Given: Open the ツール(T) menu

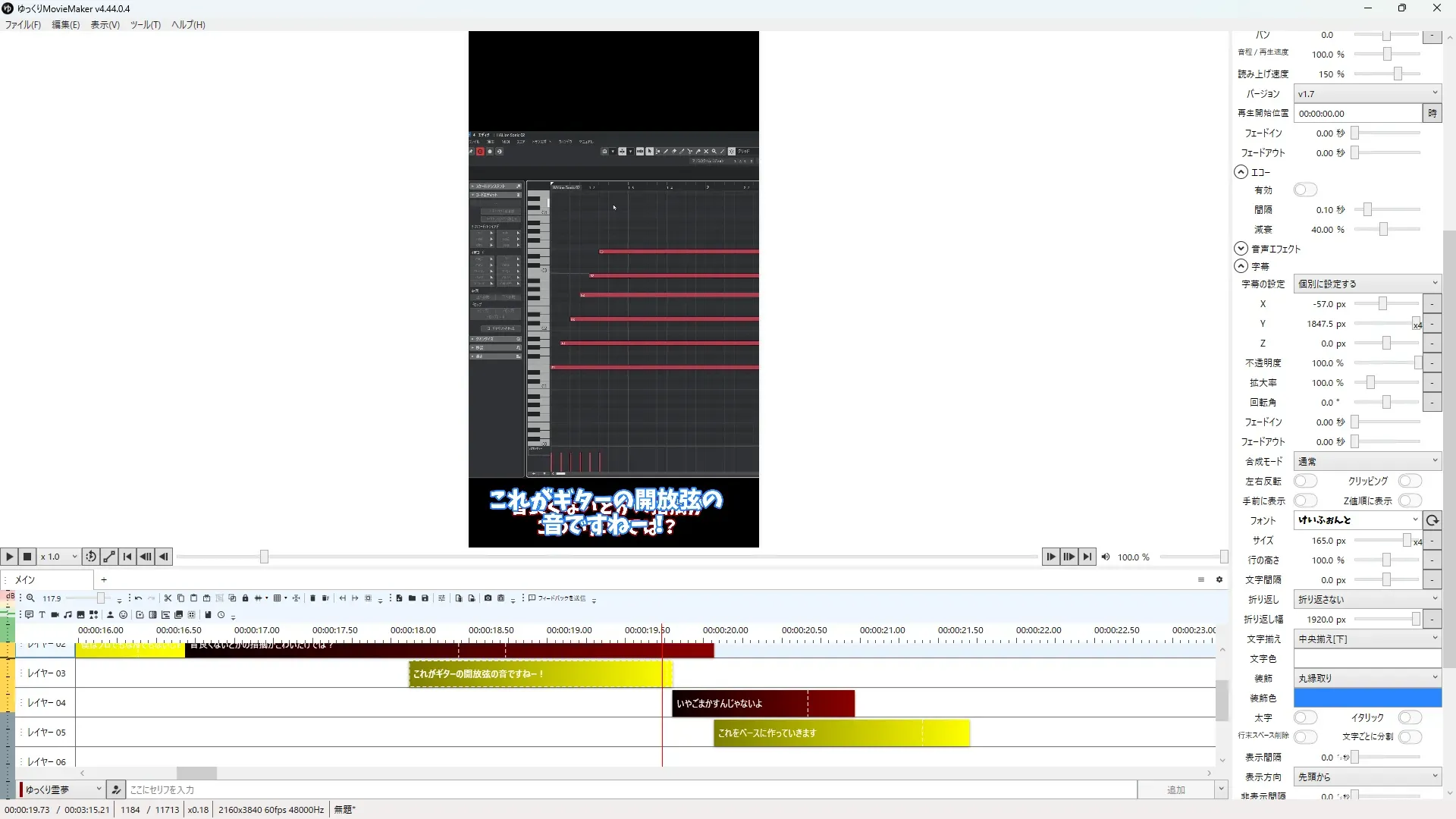Looking at the screenshot, I should [145, 25].
